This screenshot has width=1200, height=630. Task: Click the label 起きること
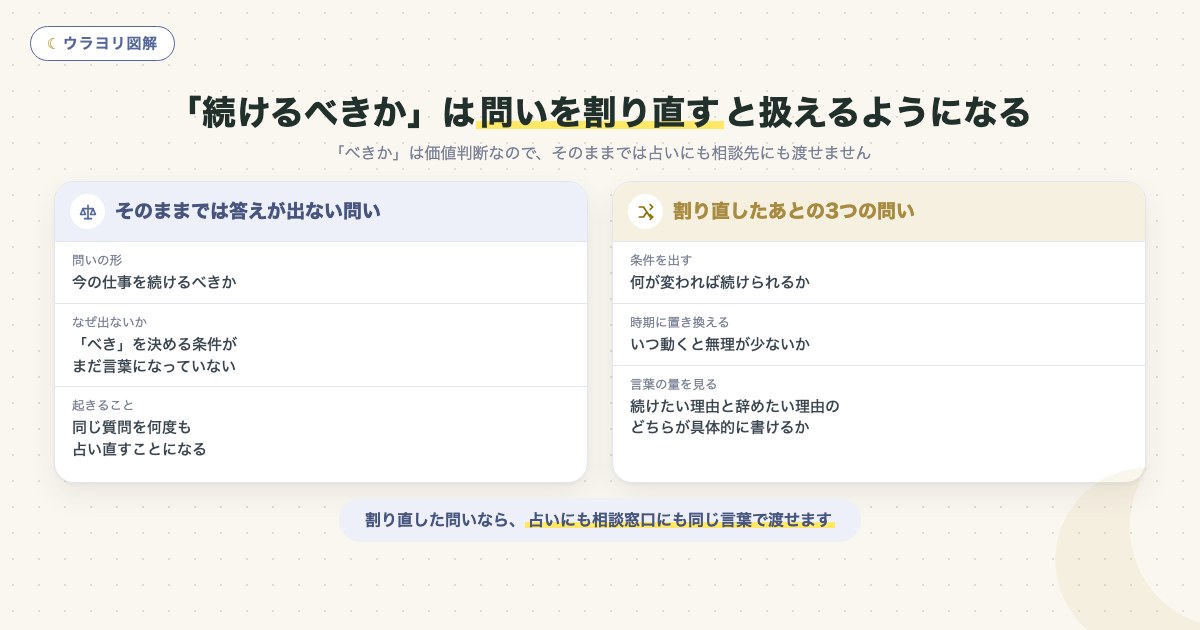(103, 405)
